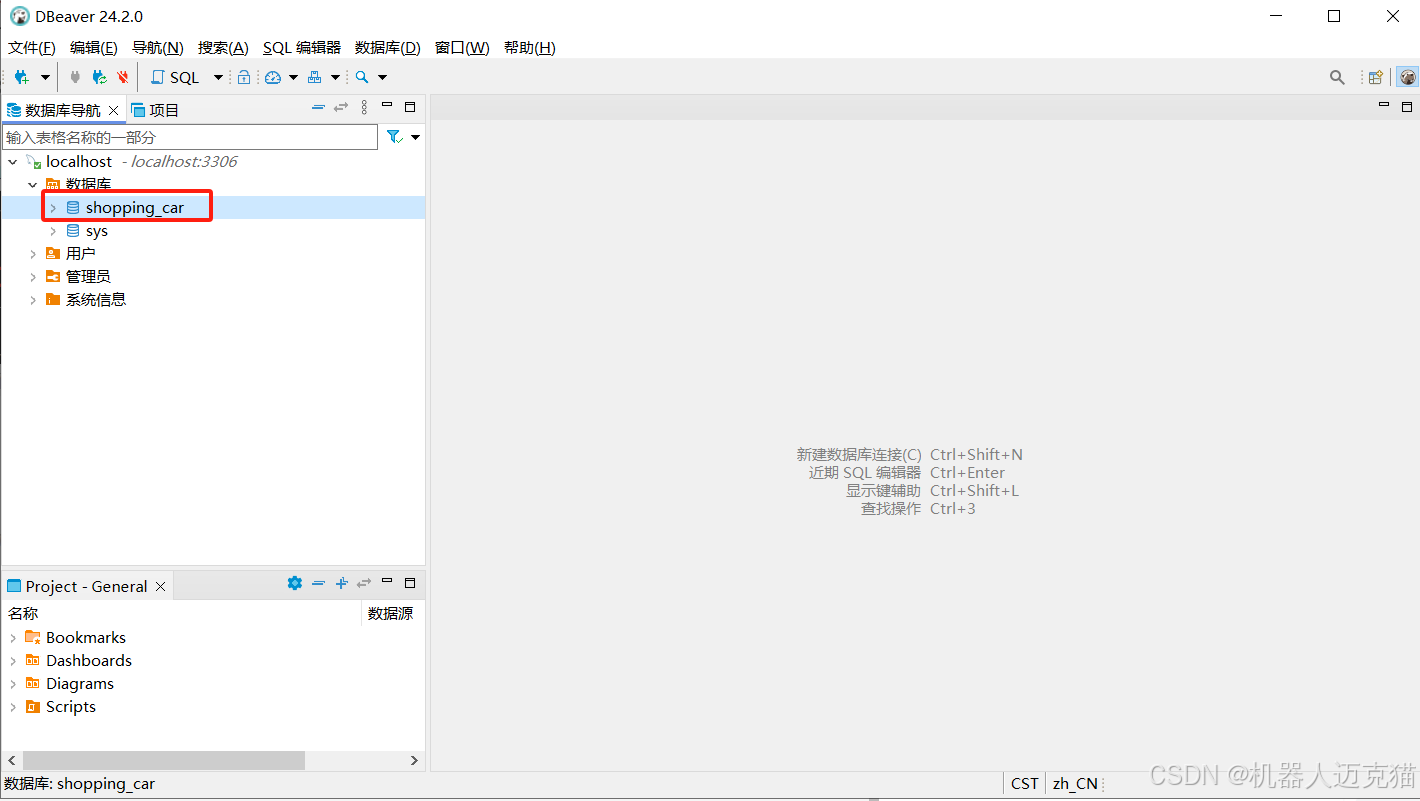The width and height of the screenshot is (1420, 801).
Task: Click the gray global search magnifier at top right
Action: click(1337, 77)
